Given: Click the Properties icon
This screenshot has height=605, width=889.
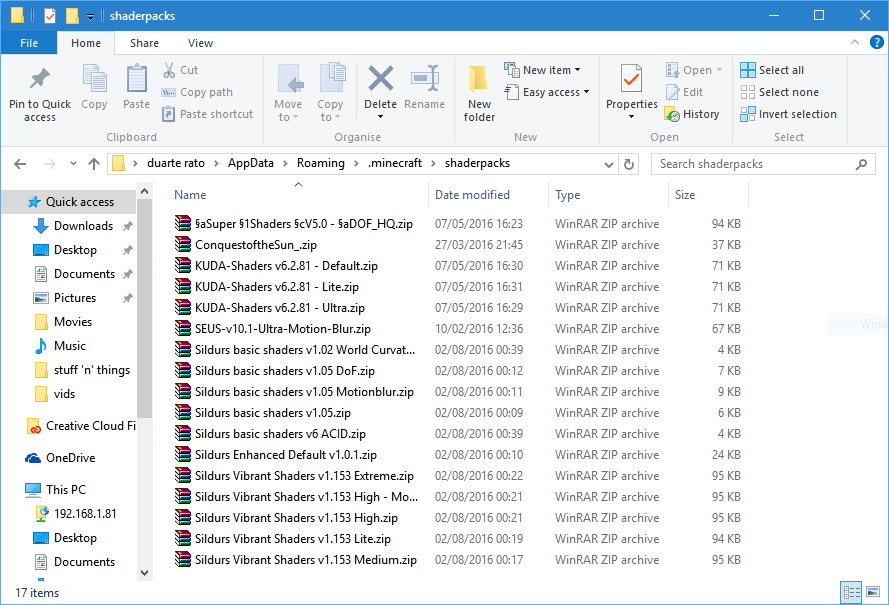Looking at the screenshot, I should [631, 79].
